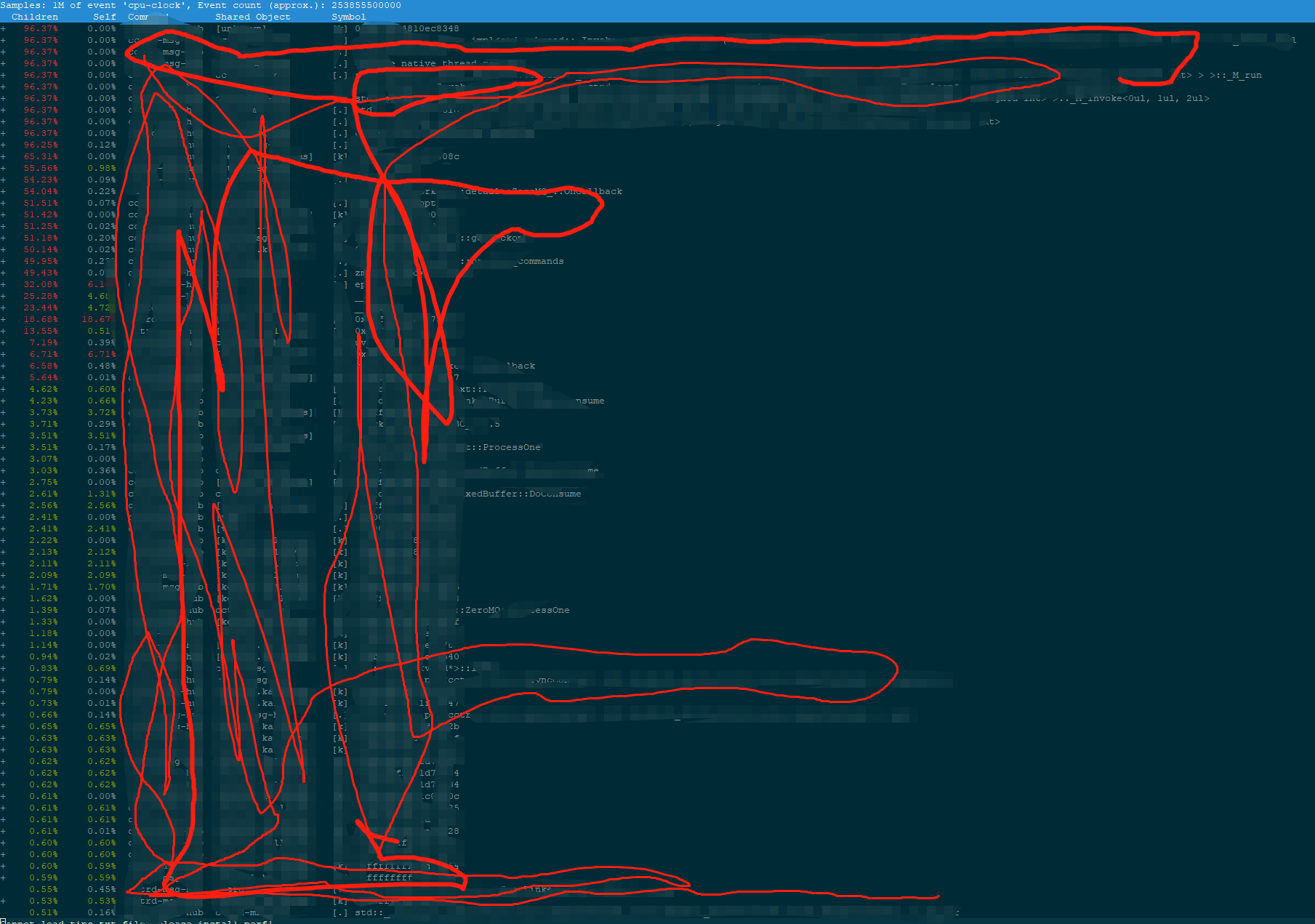Click the Children value 1.18%
Viewport: 1315px width, 924px height.
click(44, 634)
